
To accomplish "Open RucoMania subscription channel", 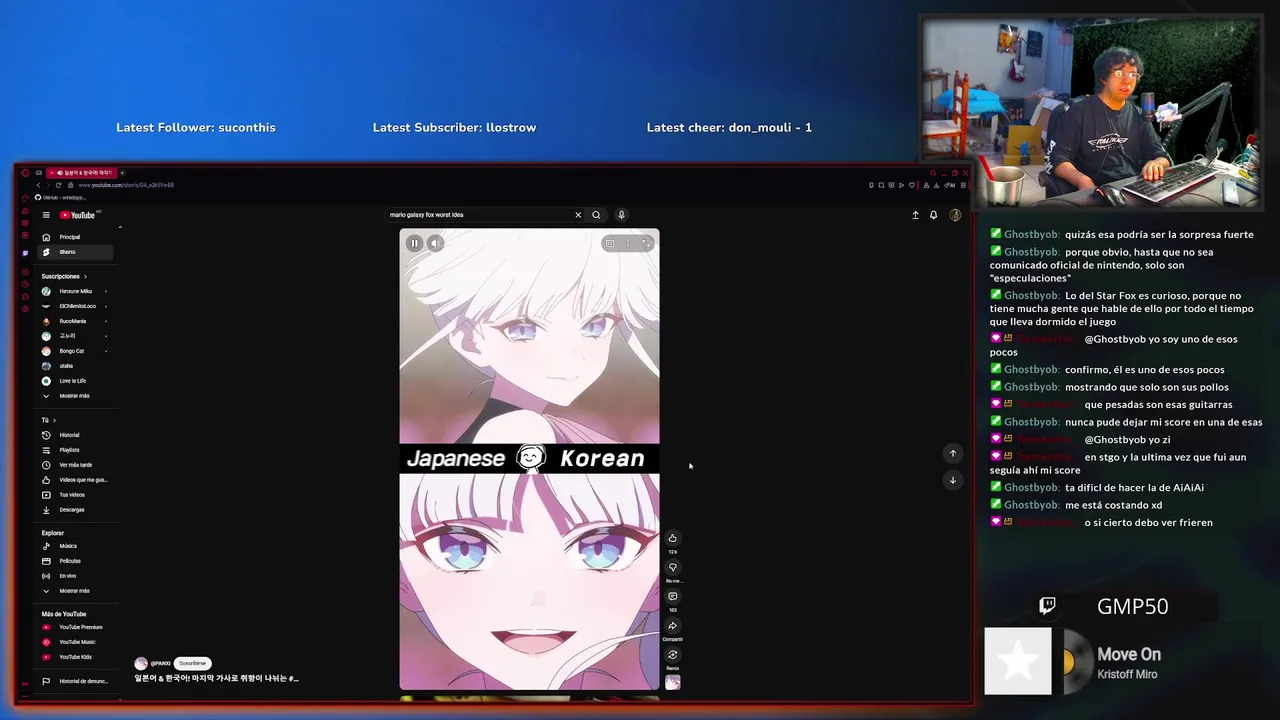I will (x=77, y=321).
